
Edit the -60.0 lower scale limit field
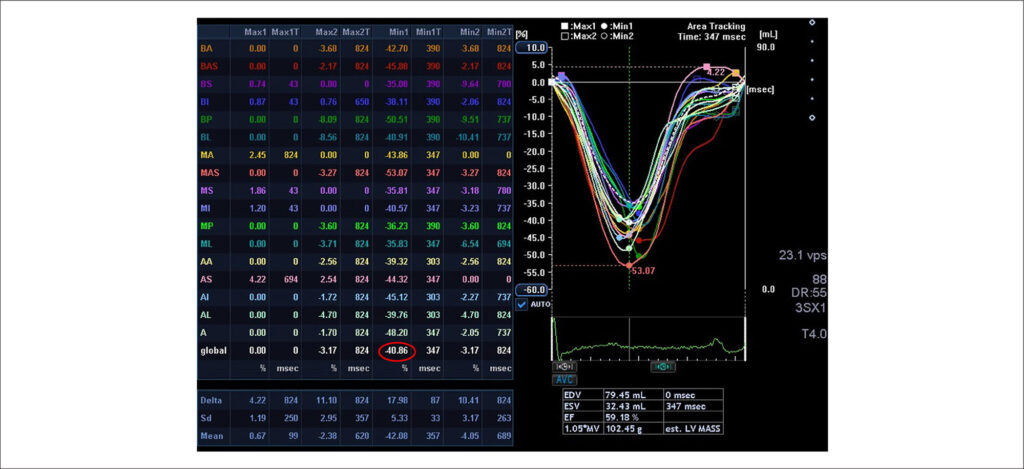pos(532,289)
